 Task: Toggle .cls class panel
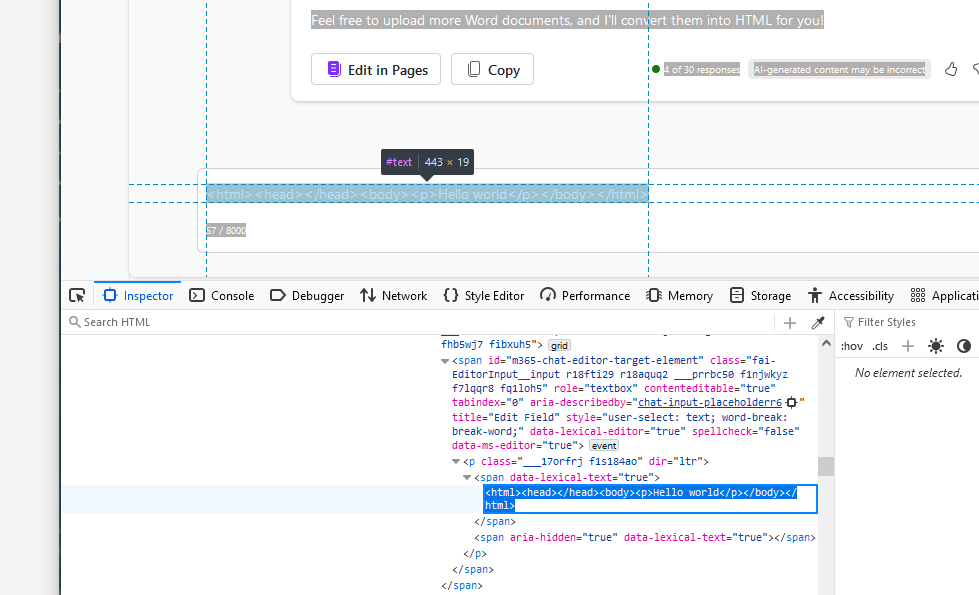880,346
